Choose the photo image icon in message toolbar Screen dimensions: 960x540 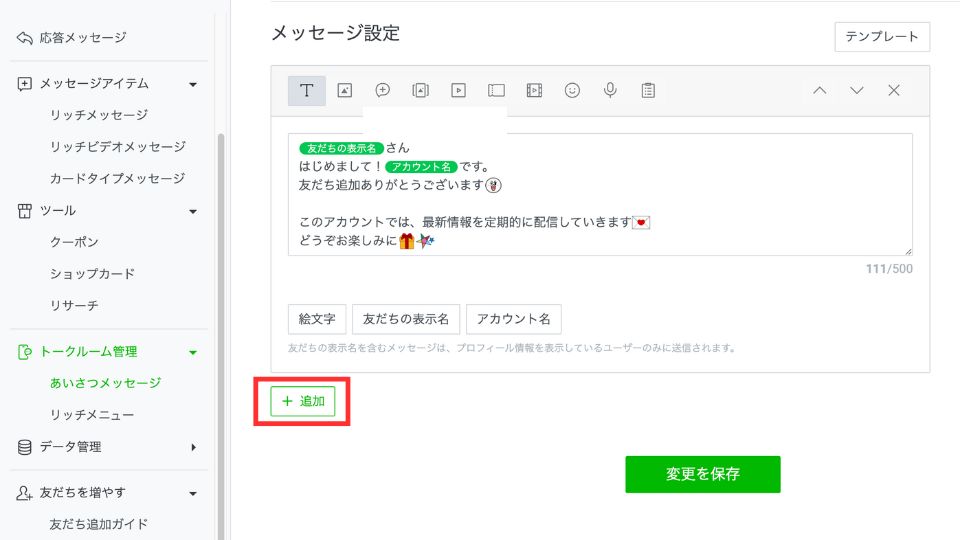click(x=344, y=91)
